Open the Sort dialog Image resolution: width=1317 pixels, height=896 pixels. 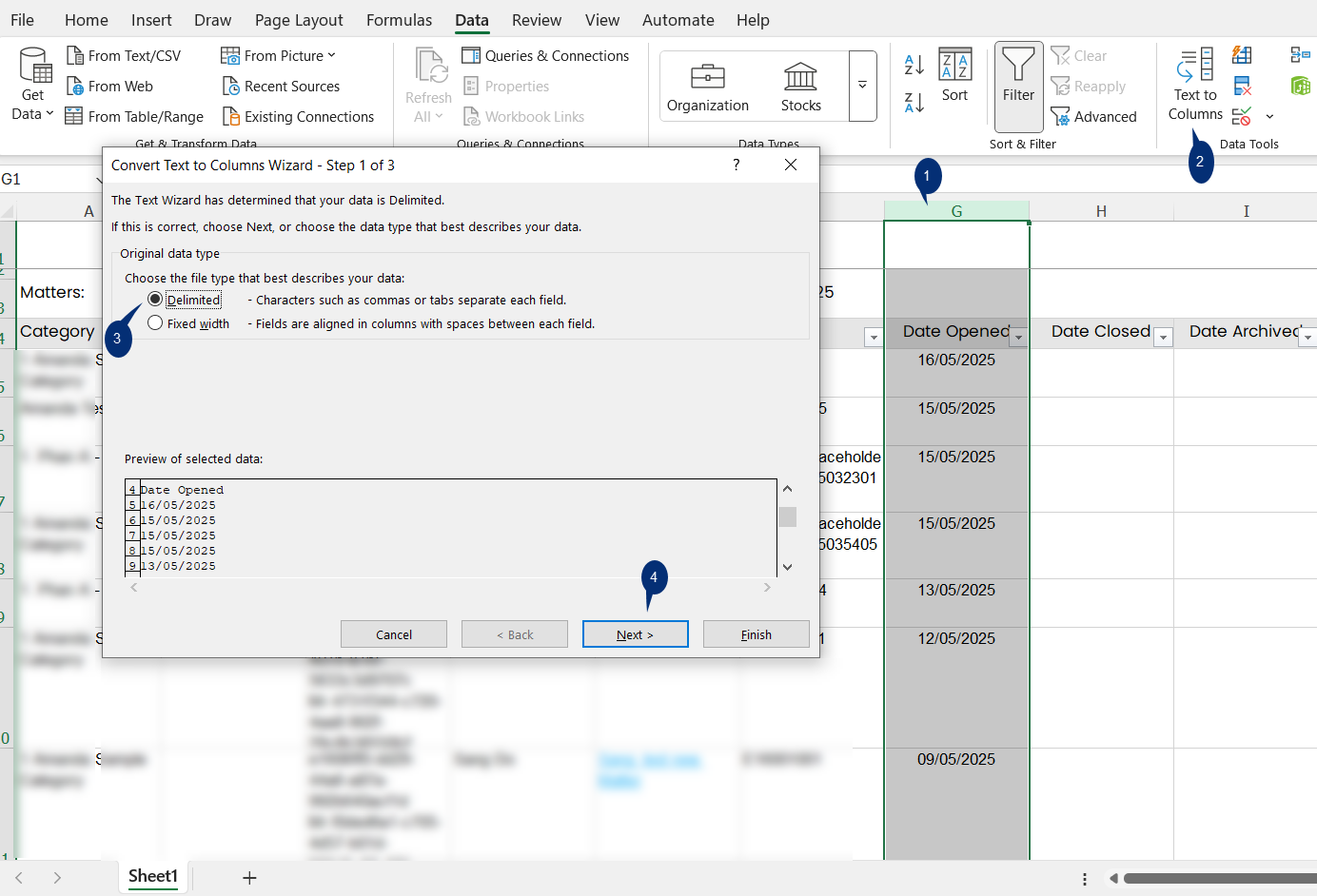(954, 75)
